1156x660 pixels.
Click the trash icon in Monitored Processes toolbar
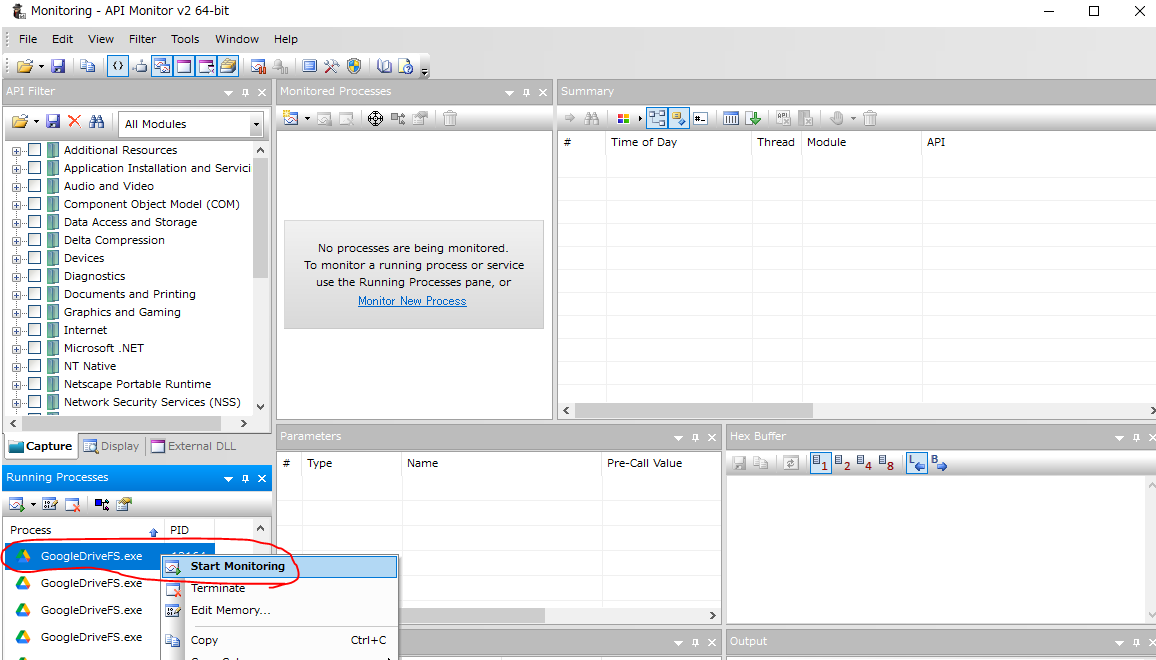pos(450,118)
